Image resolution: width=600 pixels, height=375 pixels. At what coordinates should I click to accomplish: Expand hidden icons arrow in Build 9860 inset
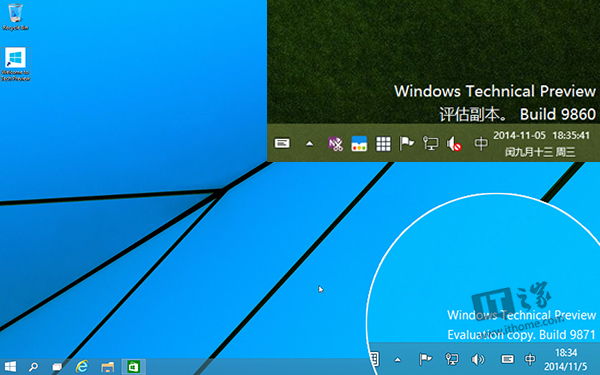310,144
